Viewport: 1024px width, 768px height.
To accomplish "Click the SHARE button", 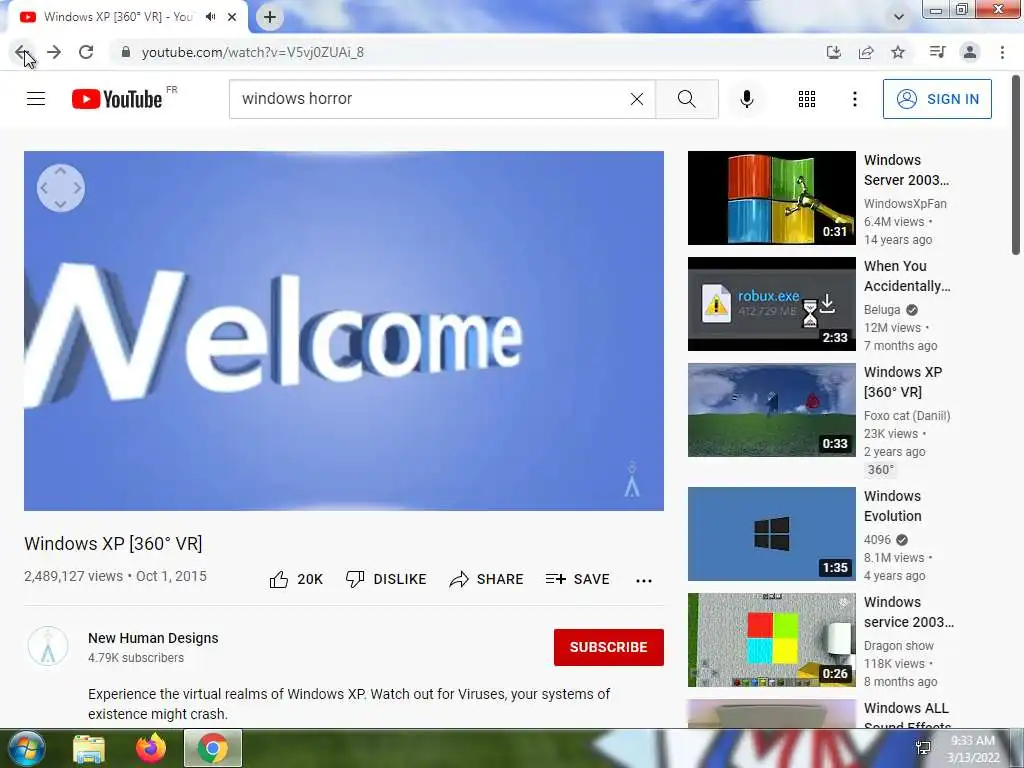I will pyautogui.click(x=487, y=579).
